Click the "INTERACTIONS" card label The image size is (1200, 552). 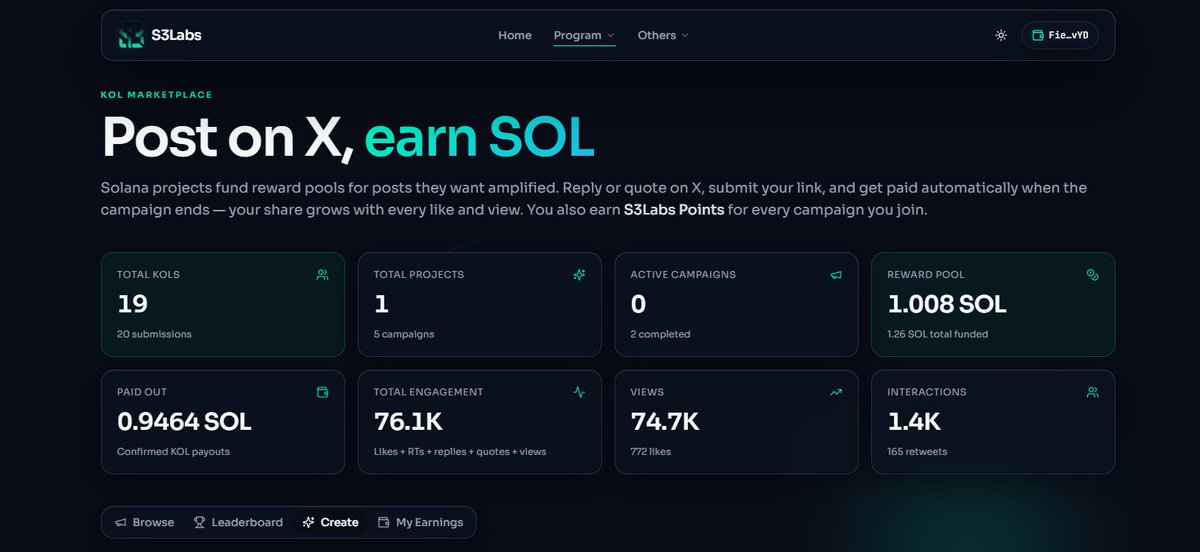pyautogui.click(x=927, y=392)
